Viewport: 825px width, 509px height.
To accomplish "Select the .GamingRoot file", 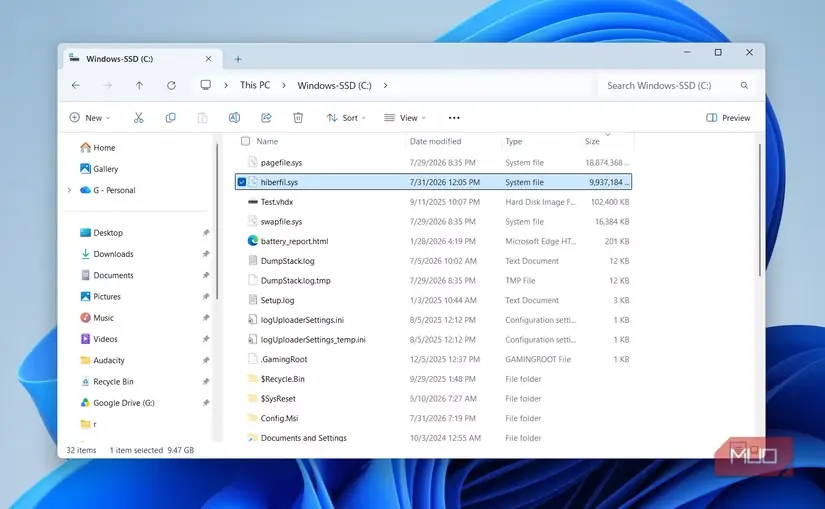I will tap(433, 360).
